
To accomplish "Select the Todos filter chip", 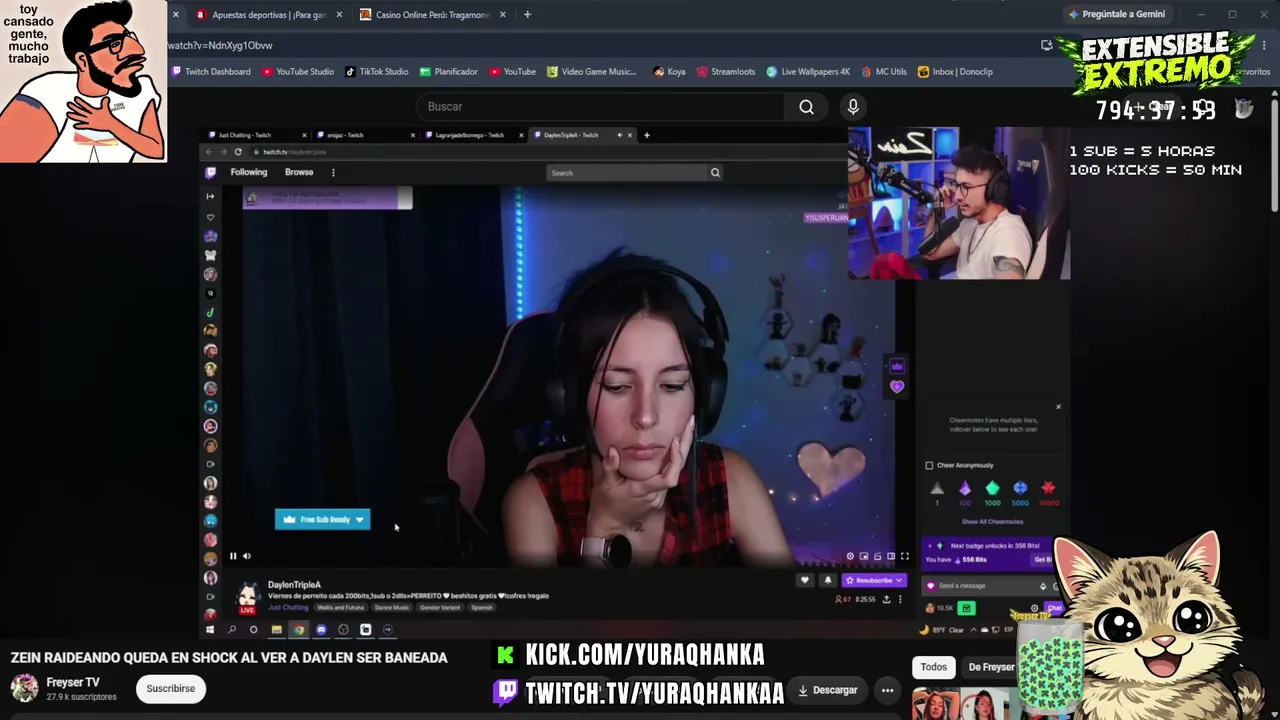I will coord(933,667).
